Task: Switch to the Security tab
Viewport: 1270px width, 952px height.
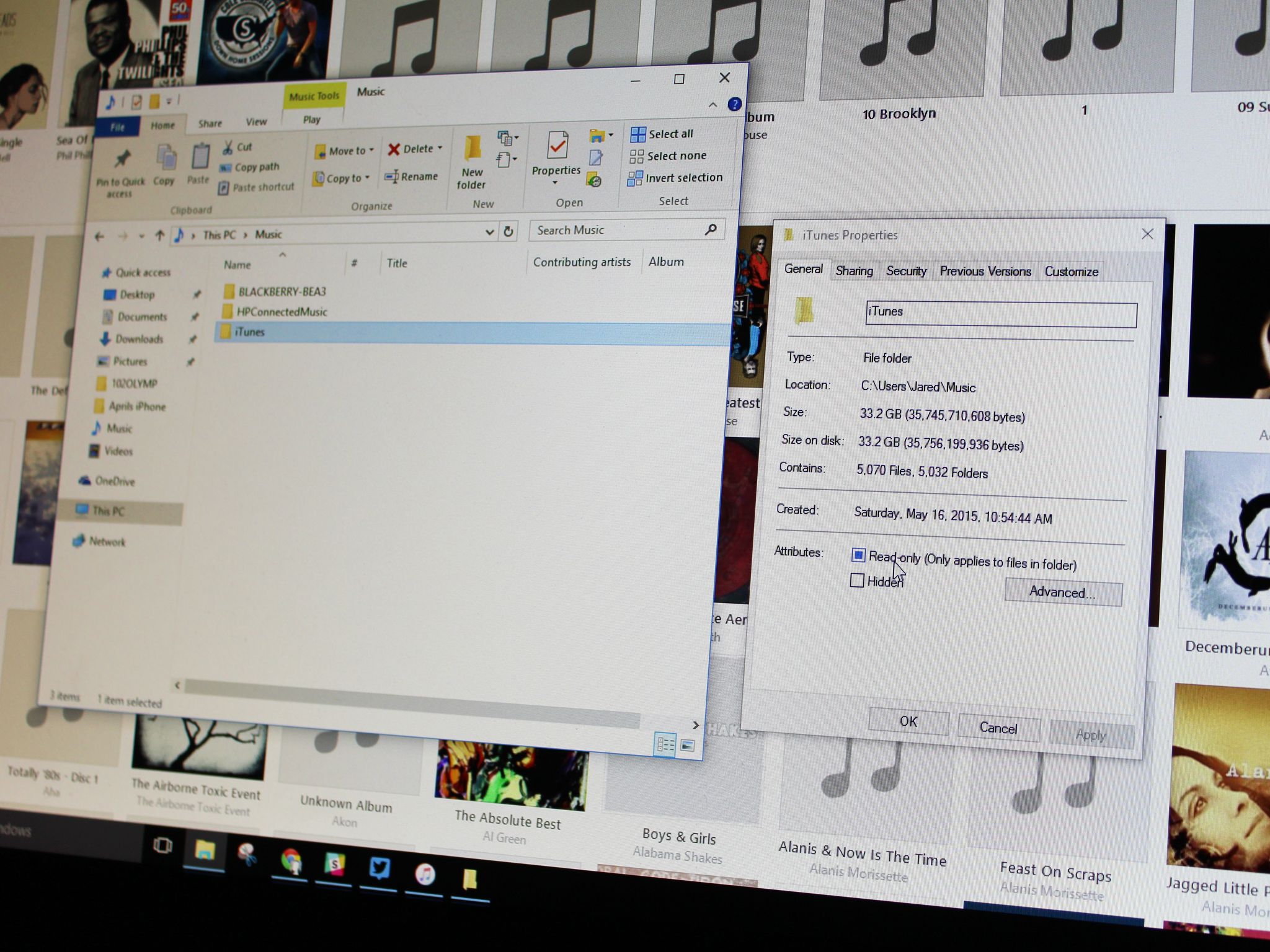Action: click(906, 271)
